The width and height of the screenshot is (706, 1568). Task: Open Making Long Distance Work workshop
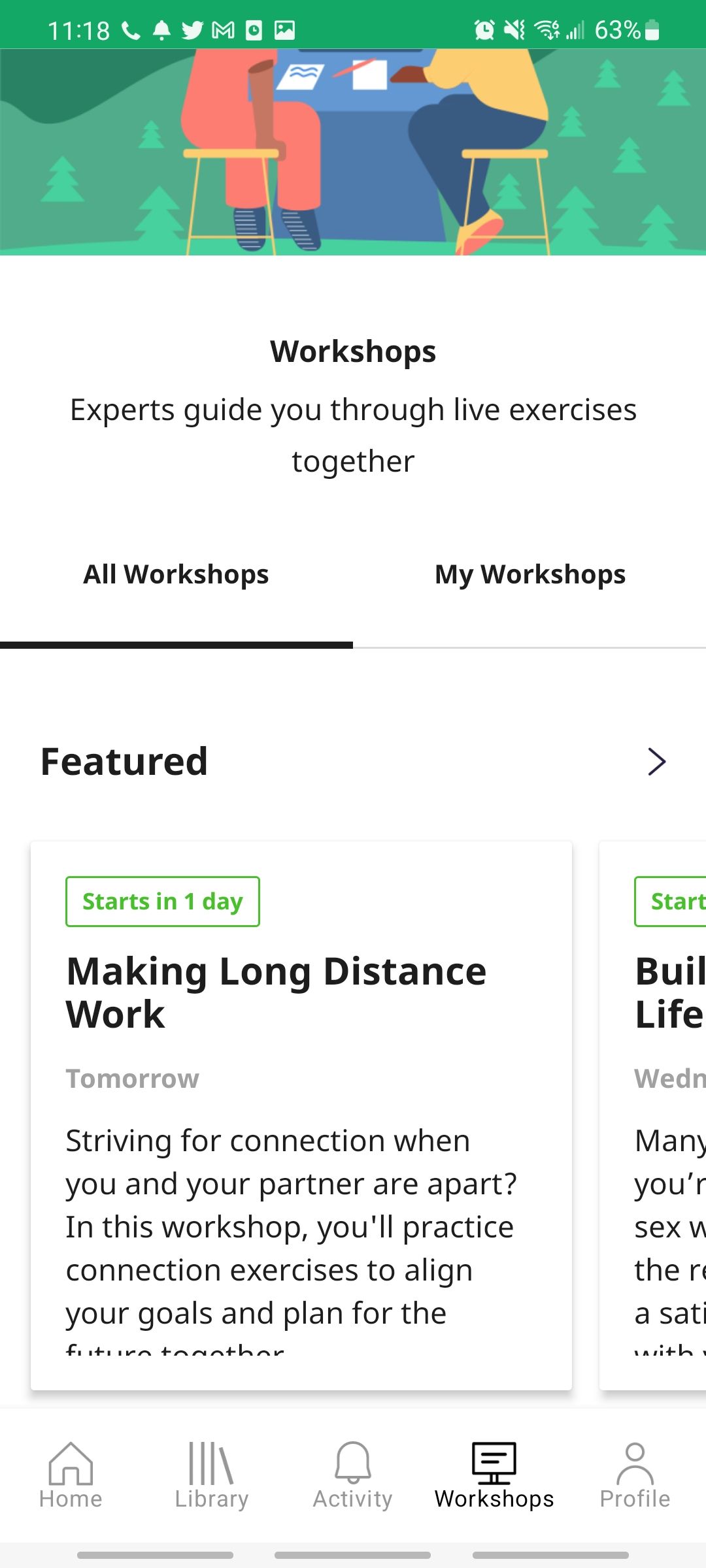pyautogui.click(x=277, y=992)
